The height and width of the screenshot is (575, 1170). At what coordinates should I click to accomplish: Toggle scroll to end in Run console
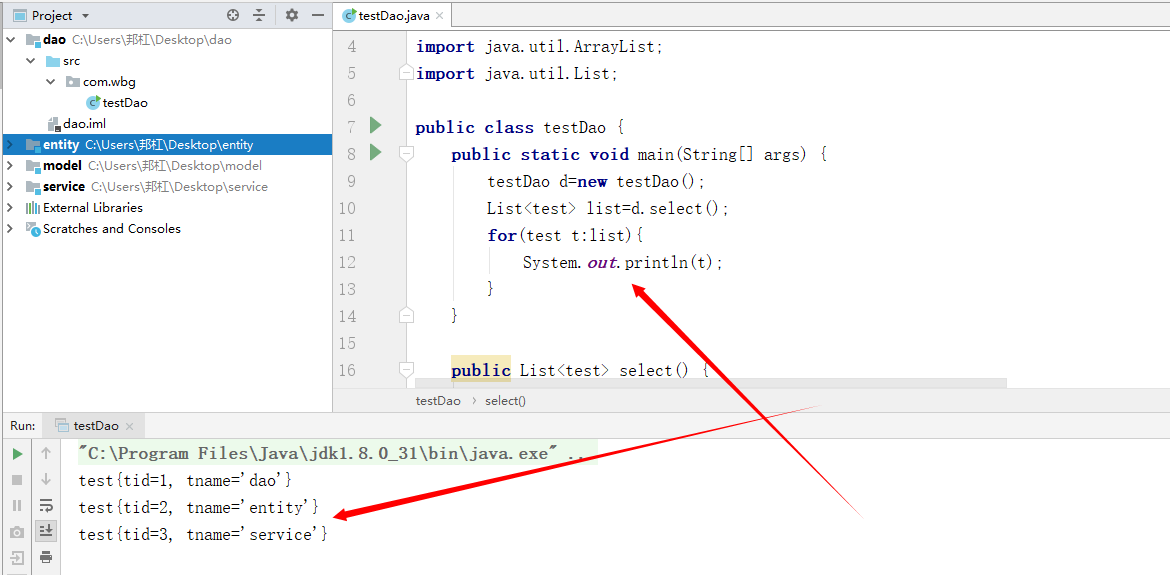tap(46, 530)
